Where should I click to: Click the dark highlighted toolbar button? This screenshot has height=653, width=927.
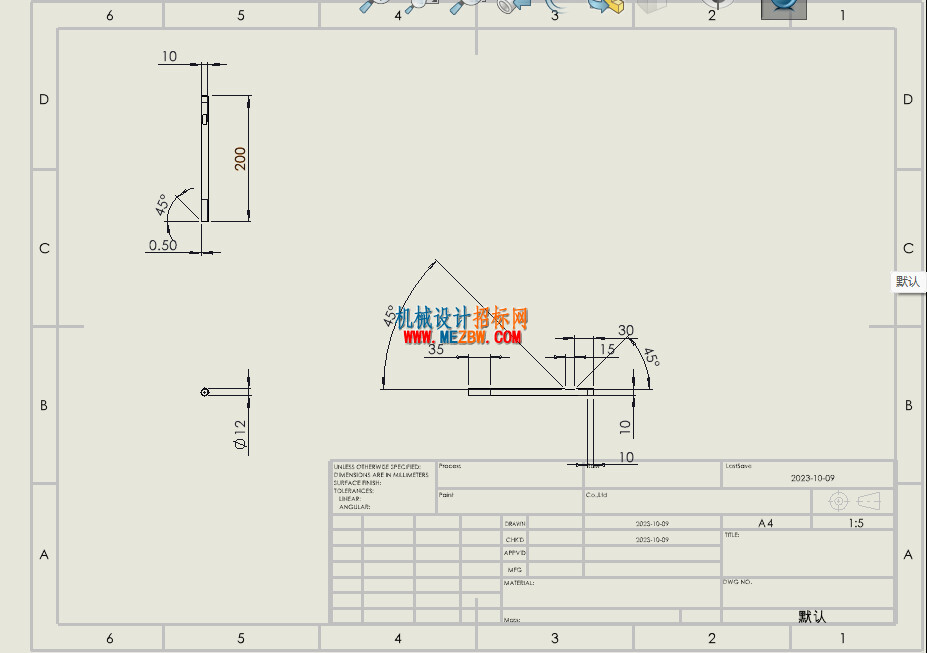pos(783,8)
